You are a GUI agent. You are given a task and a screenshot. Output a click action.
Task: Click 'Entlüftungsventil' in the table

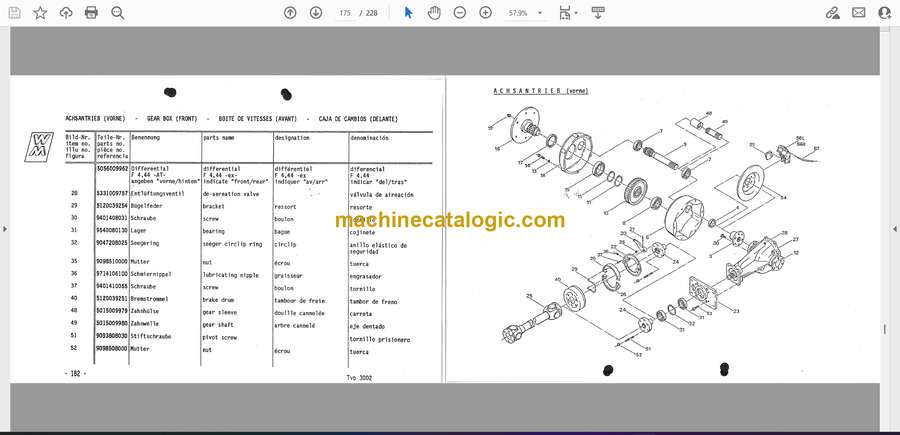click(156, 194)
